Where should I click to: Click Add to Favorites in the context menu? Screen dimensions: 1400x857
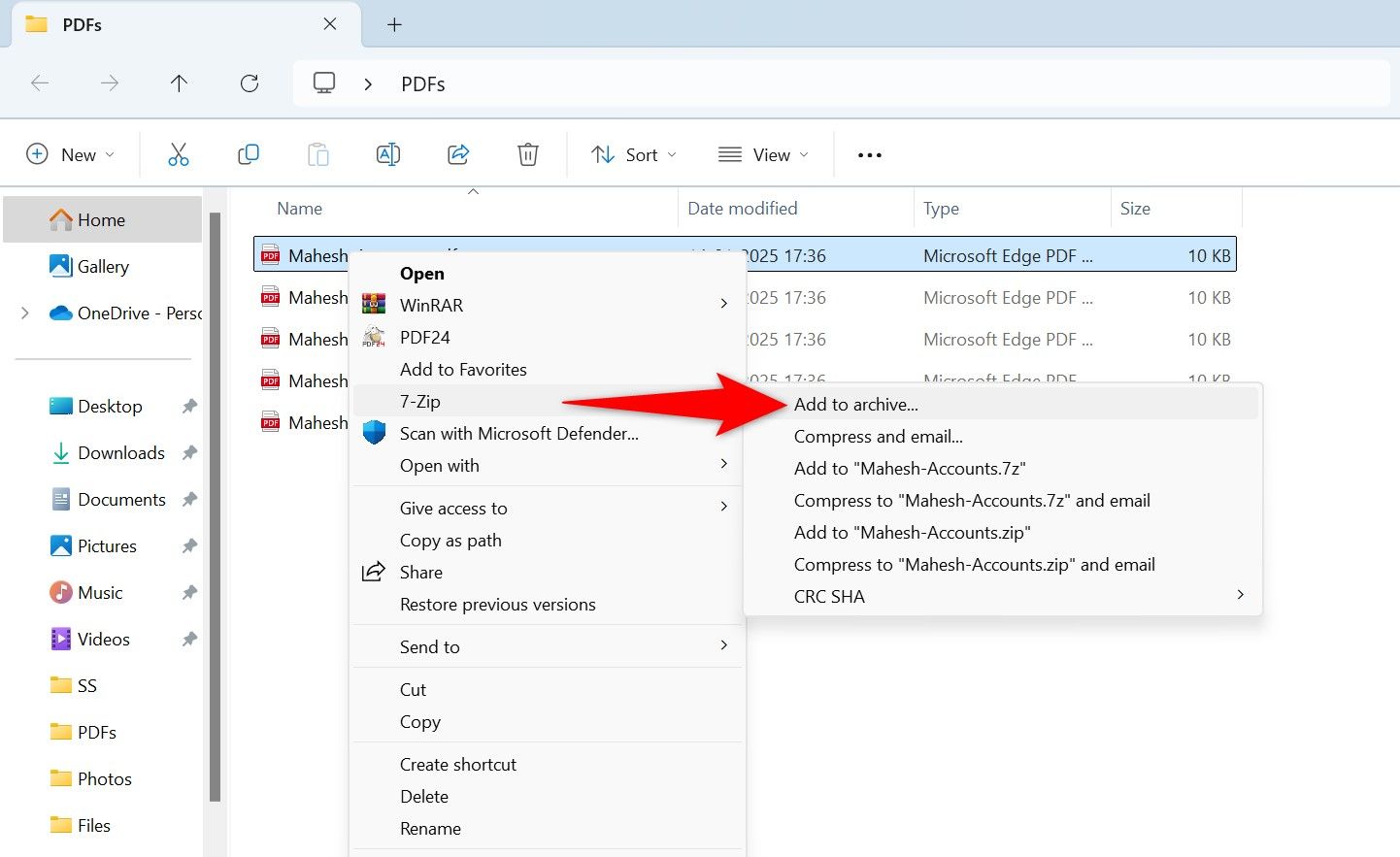[463, 369]
